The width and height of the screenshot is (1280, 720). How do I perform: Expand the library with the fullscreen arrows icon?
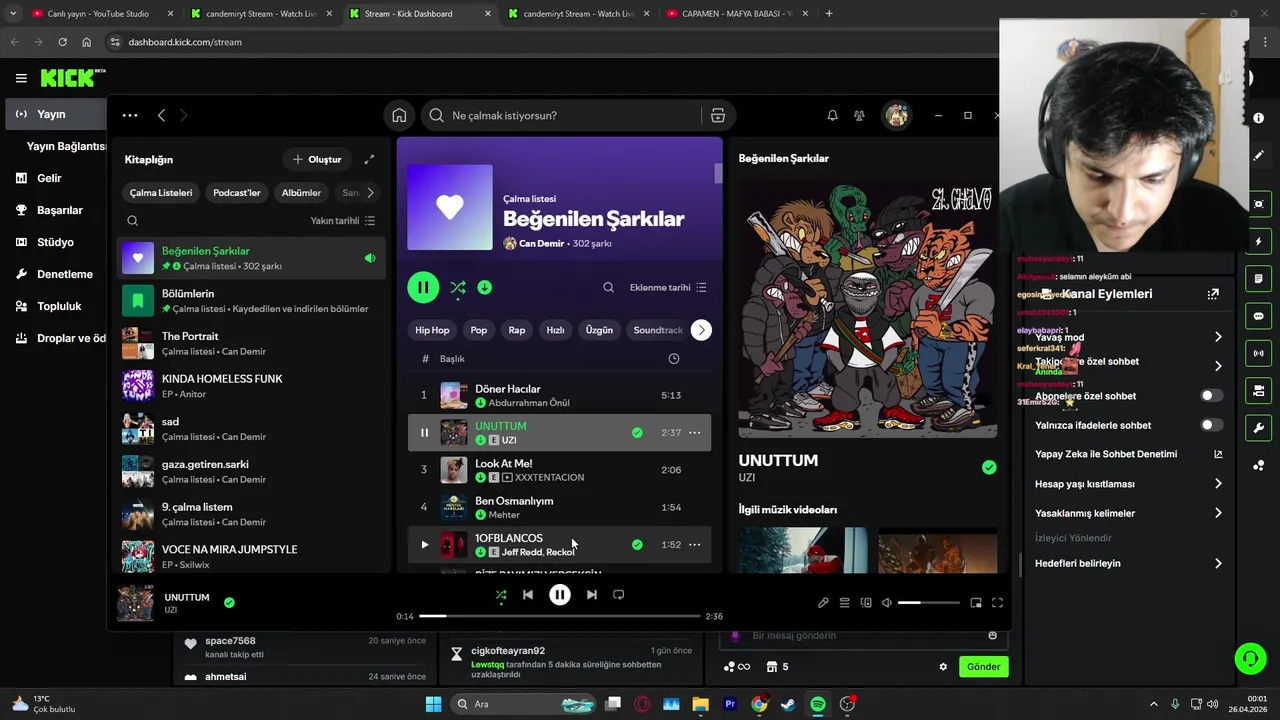[x=369, y=159]
